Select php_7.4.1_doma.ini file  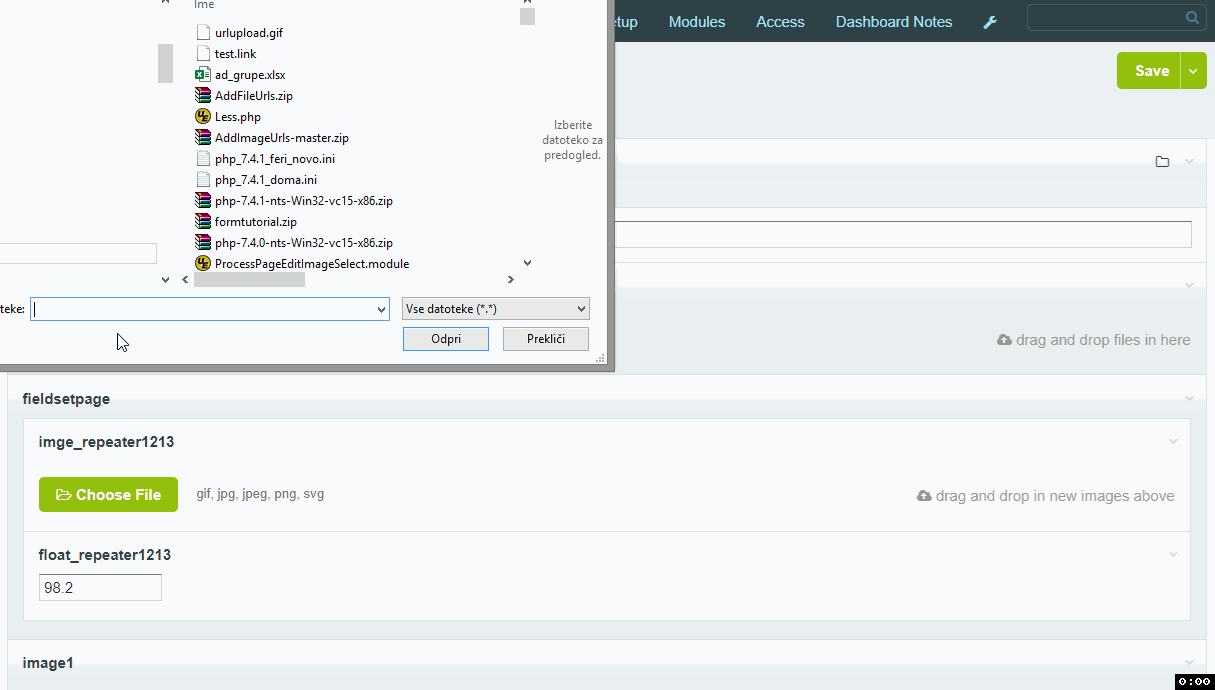[x=265, y=180]
